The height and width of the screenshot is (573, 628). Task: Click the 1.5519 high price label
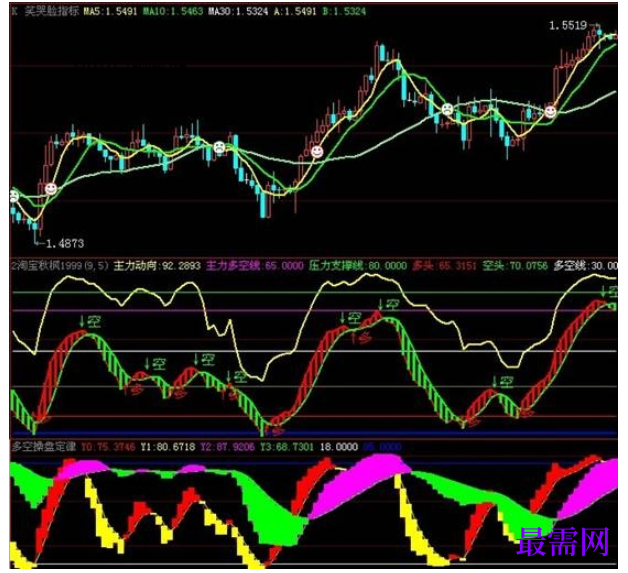(x=568, y=26)
